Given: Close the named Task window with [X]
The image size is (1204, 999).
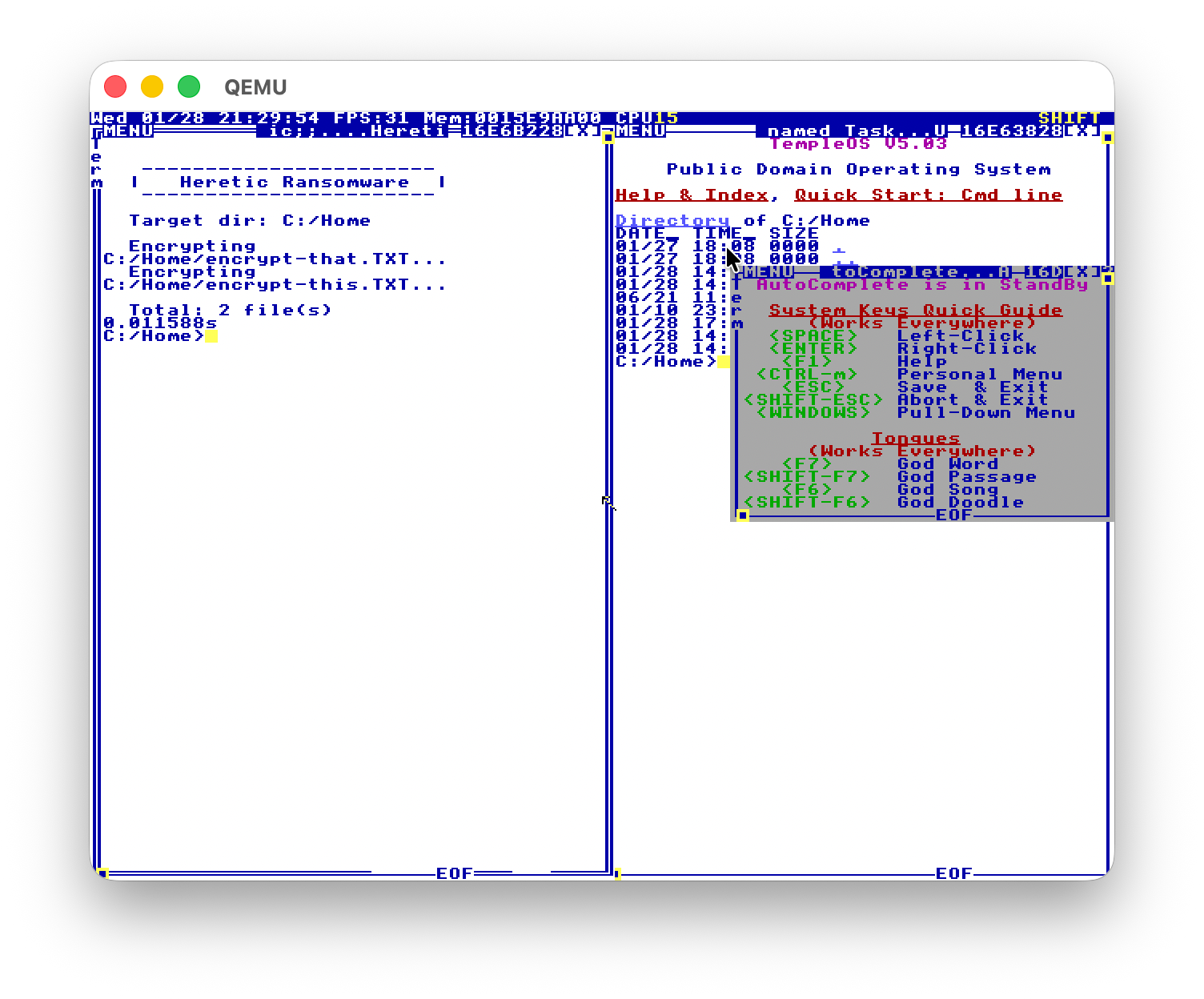Looking at the screenshot, I should [1082, 131].
